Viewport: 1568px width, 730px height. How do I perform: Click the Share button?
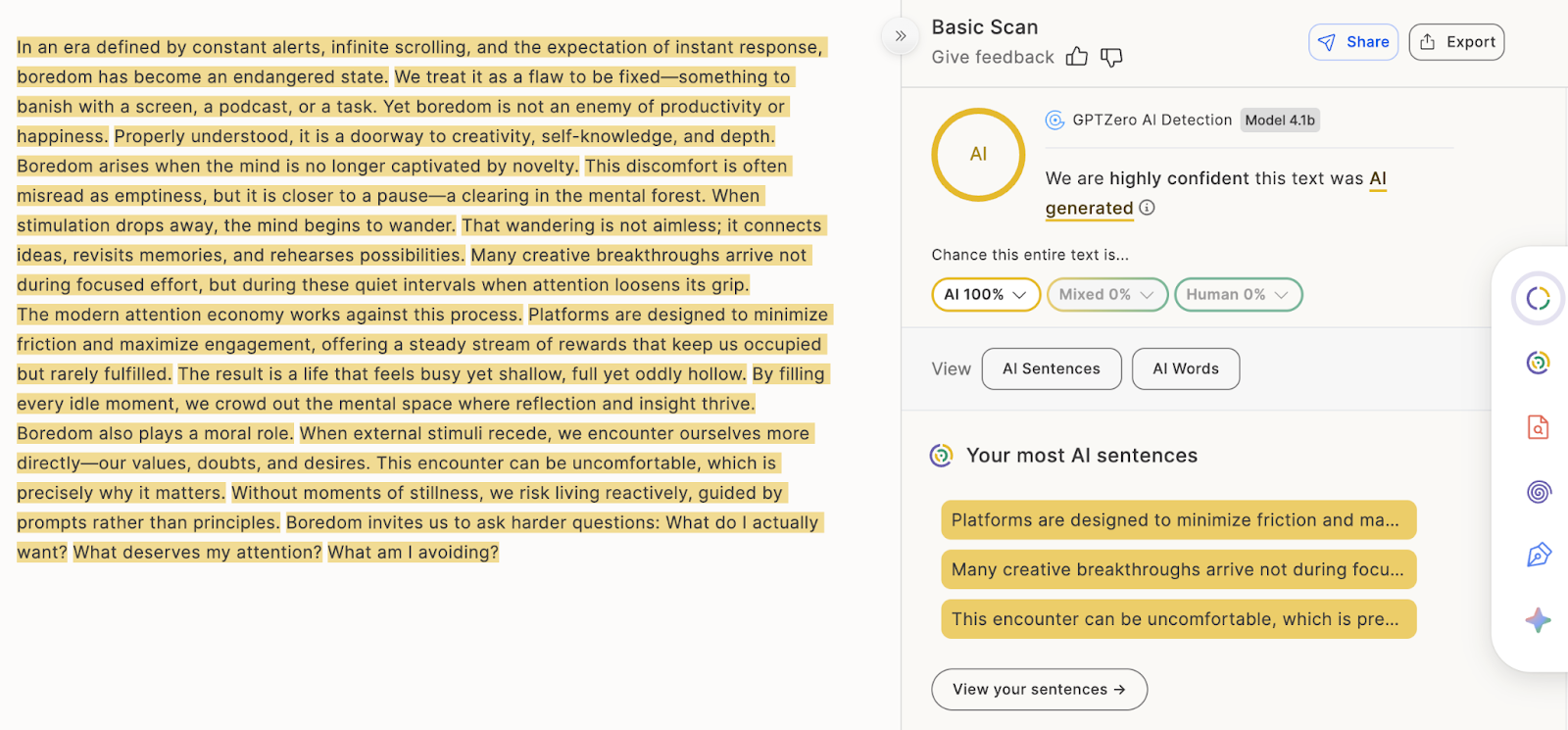[x=1352, y=42]
